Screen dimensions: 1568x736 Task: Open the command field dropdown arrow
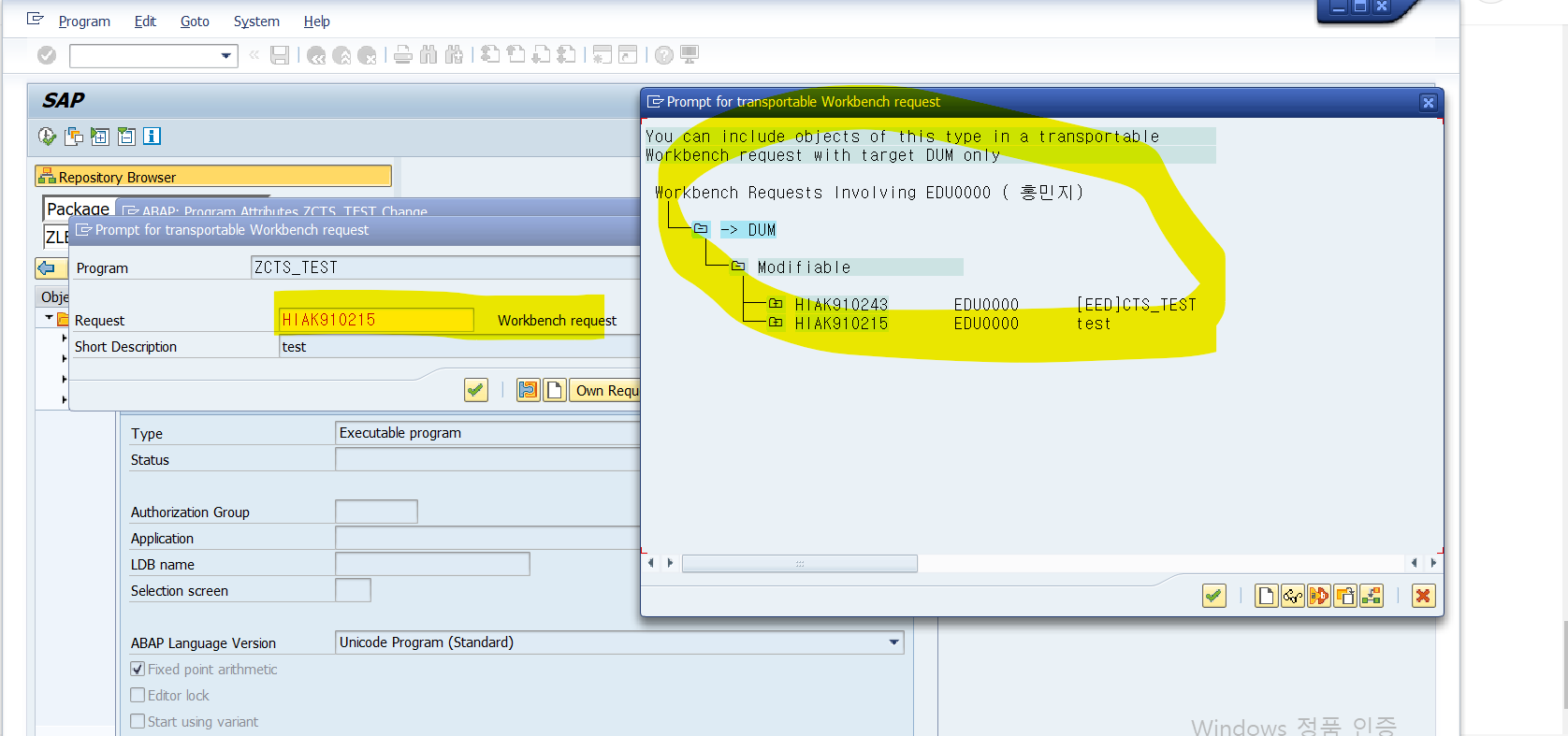(x=225, y=56)
